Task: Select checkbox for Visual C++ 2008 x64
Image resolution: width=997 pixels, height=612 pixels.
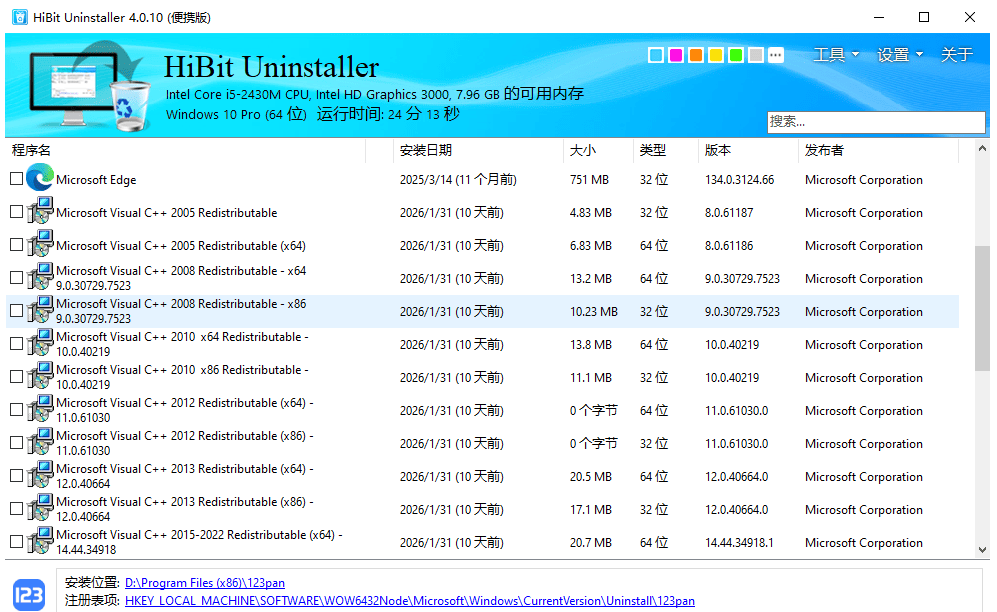Action: (x=17, y=278)
